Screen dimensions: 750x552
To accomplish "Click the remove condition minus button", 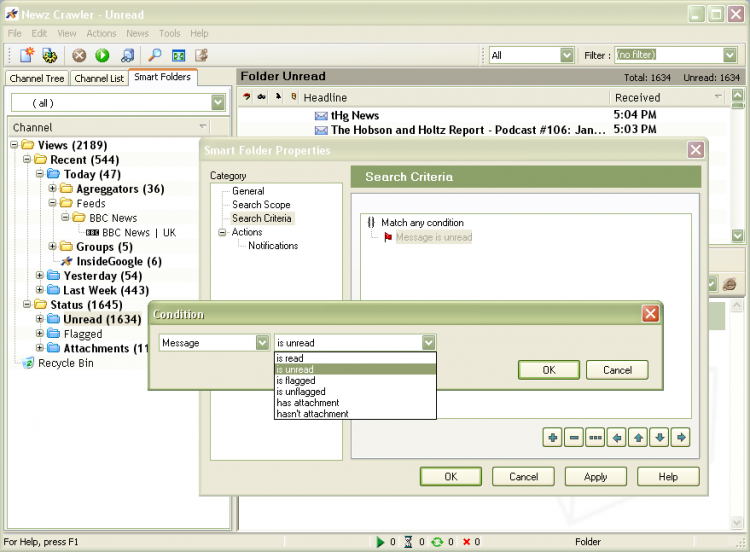I will coord(573,437).
